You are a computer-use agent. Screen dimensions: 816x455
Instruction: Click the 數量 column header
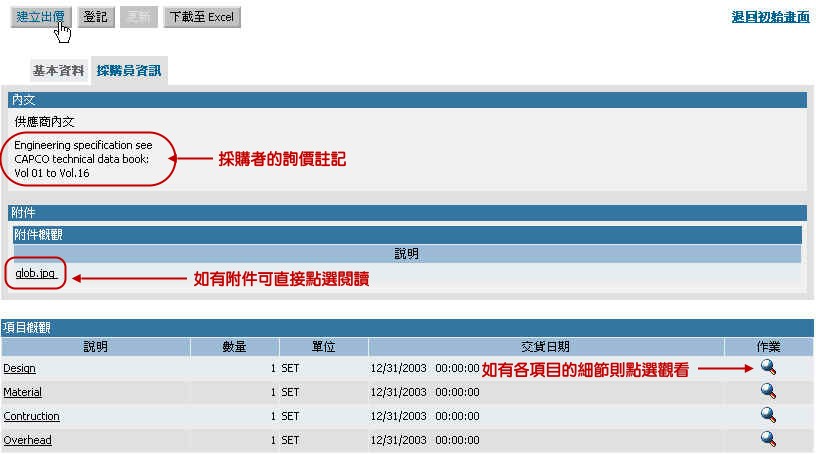pos(234,346)
